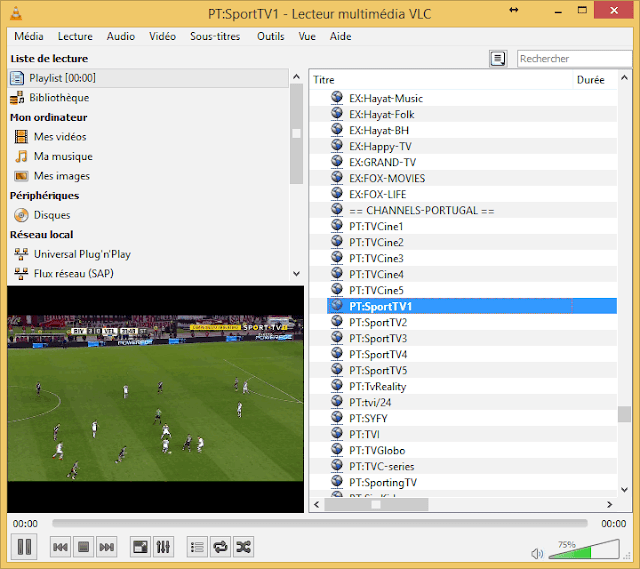Open the Vidéo menu

click(x=162, y=36)
